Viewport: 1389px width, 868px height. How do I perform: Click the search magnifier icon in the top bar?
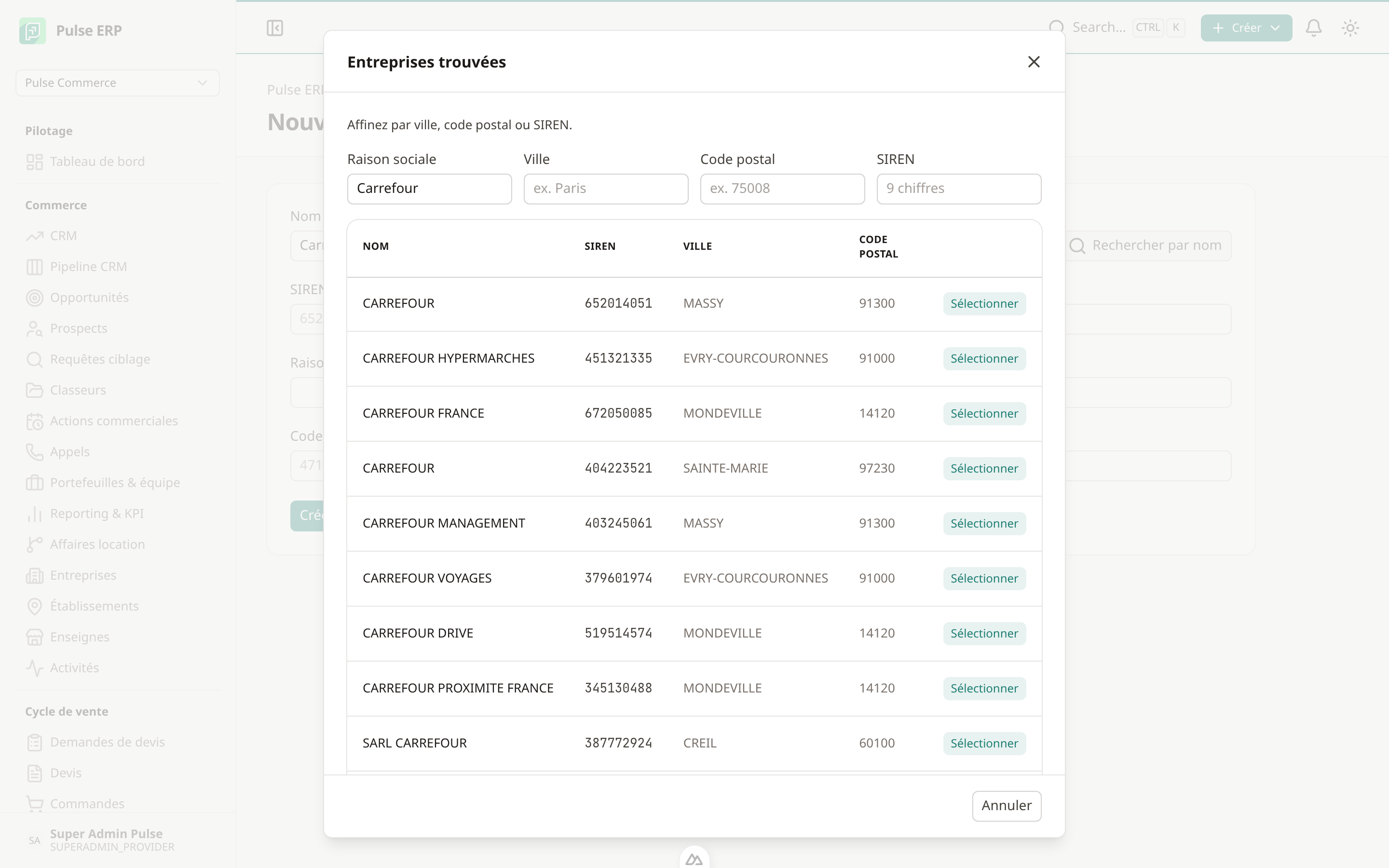pyautogui.click(x=1057, y=27)
